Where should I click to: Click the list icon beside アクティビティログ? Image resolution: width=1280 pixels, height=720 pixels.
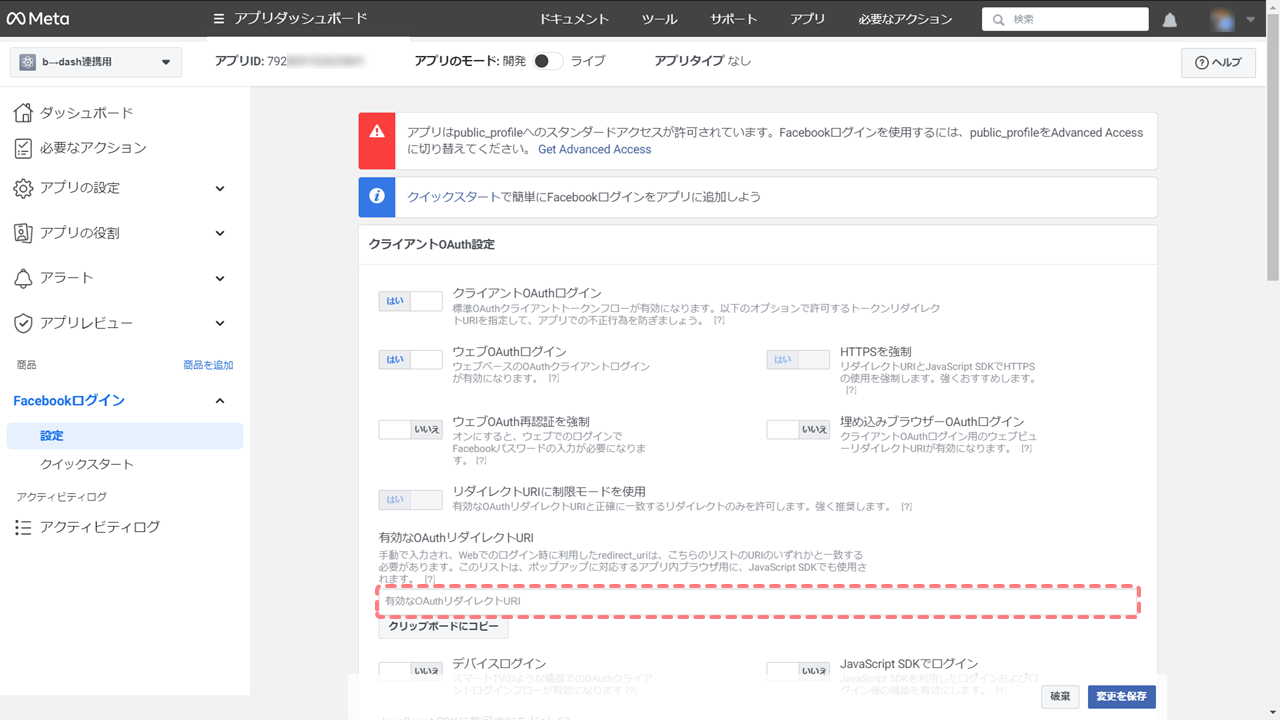(23, 527)
